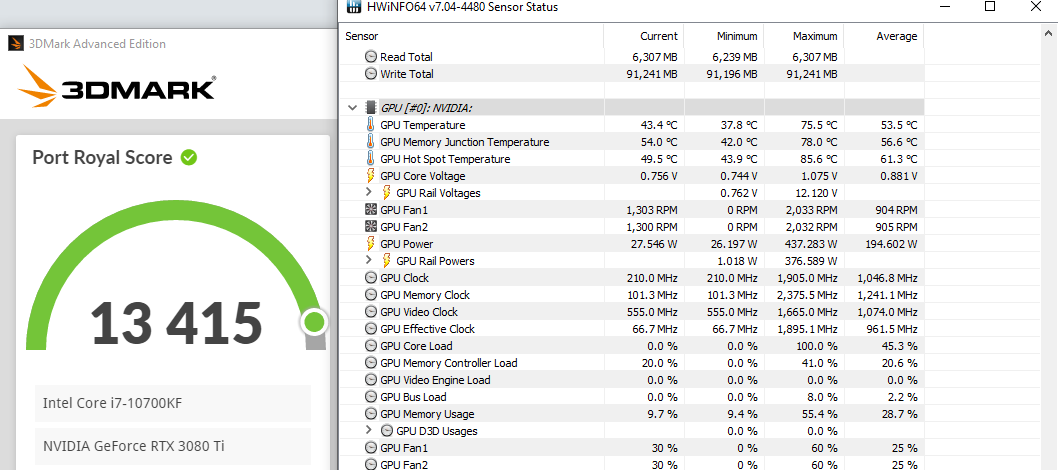Maximize the HWiNFO64 Sensor Status window
This screenshot has height=470, width=1058.
click(990, 7)
